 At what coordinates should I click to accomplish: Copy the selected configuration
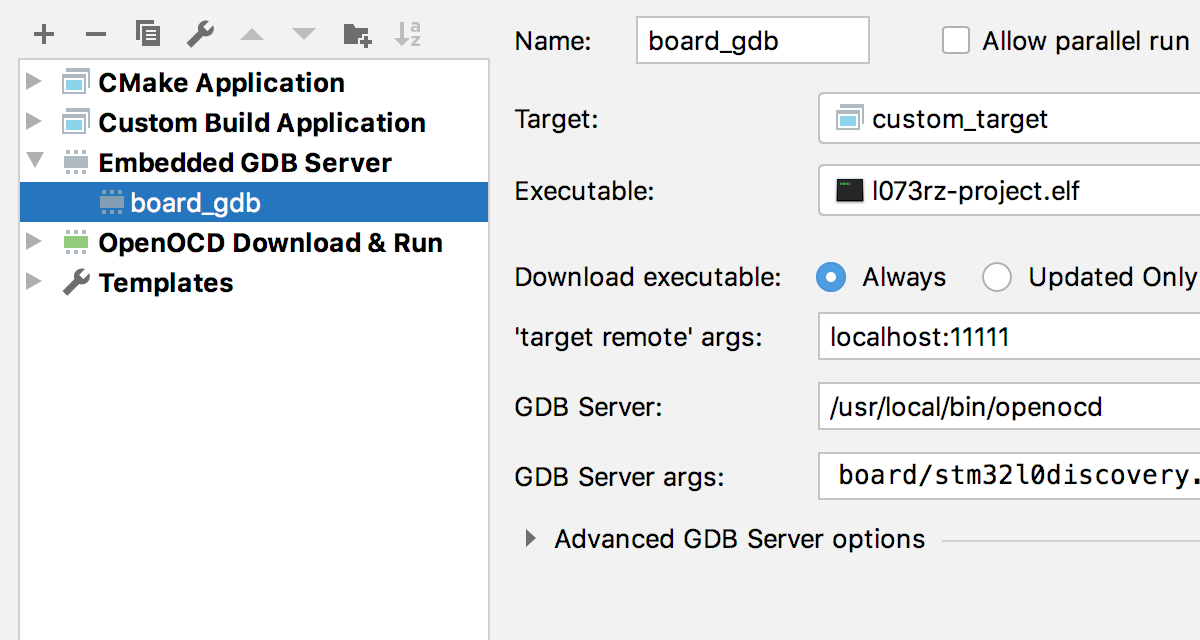148,34
